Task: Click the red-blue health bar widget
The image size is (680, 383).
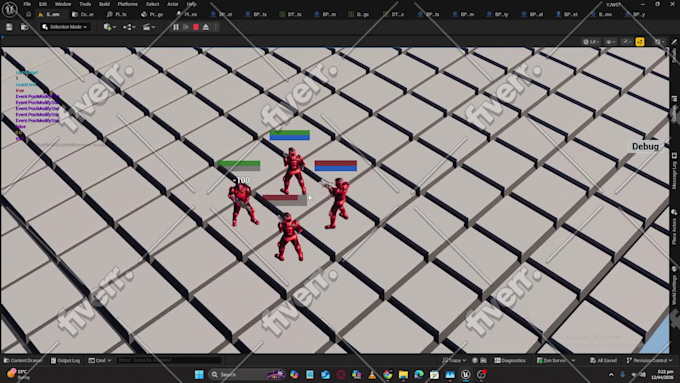Action: 336,166
